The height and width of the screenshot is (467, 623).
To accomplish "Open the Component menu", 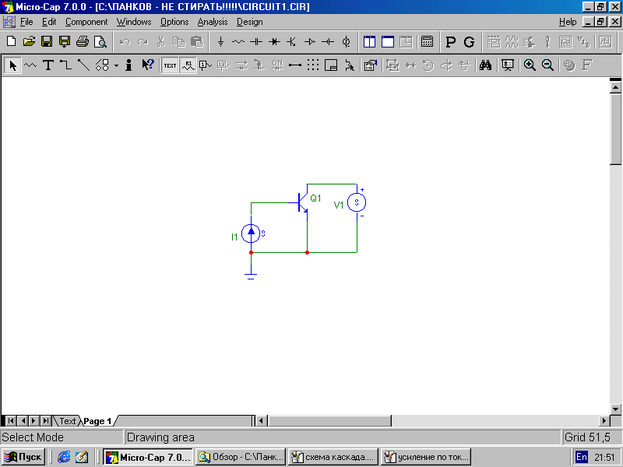I will 86,21.
